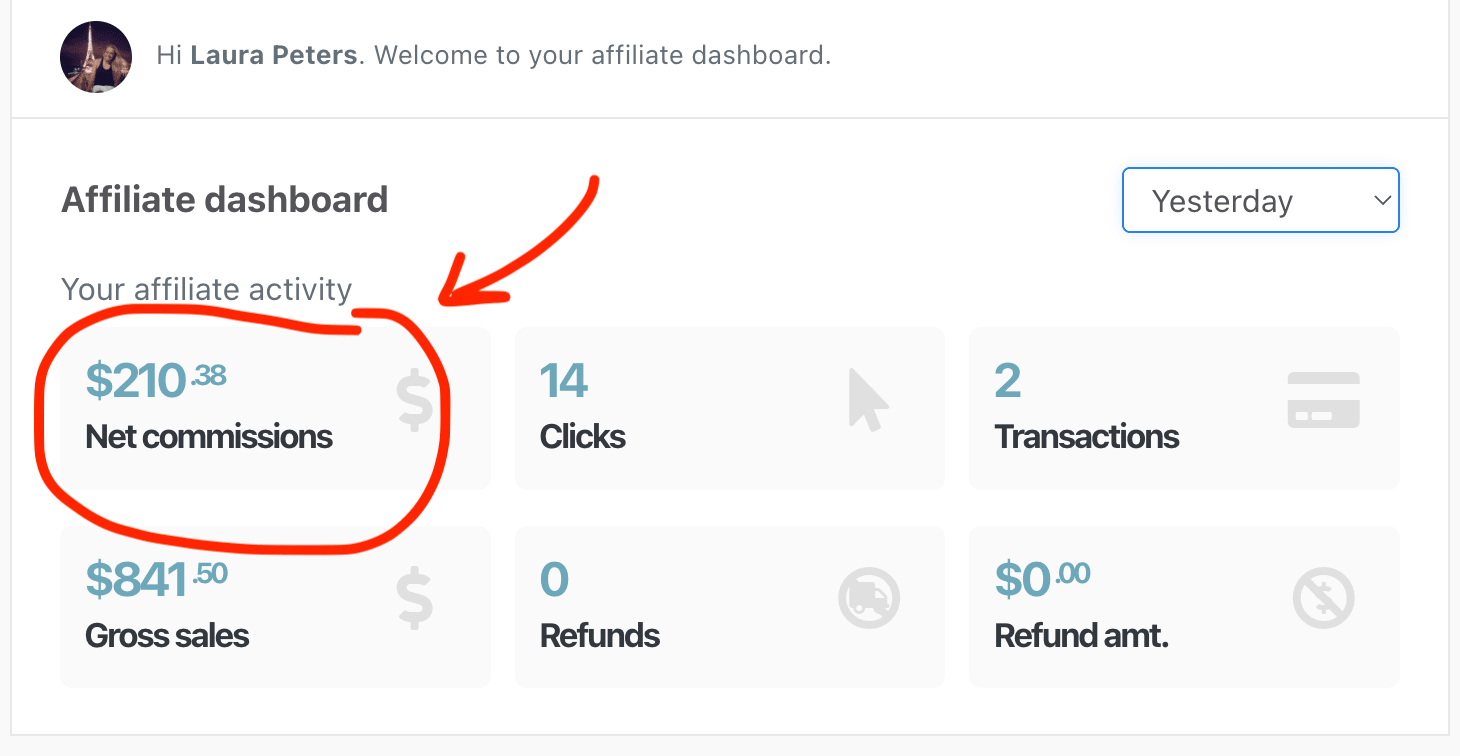Click the no-delivery truck Refunds icon
This screenshot has height=756, width=1460.
pos(869,598)
